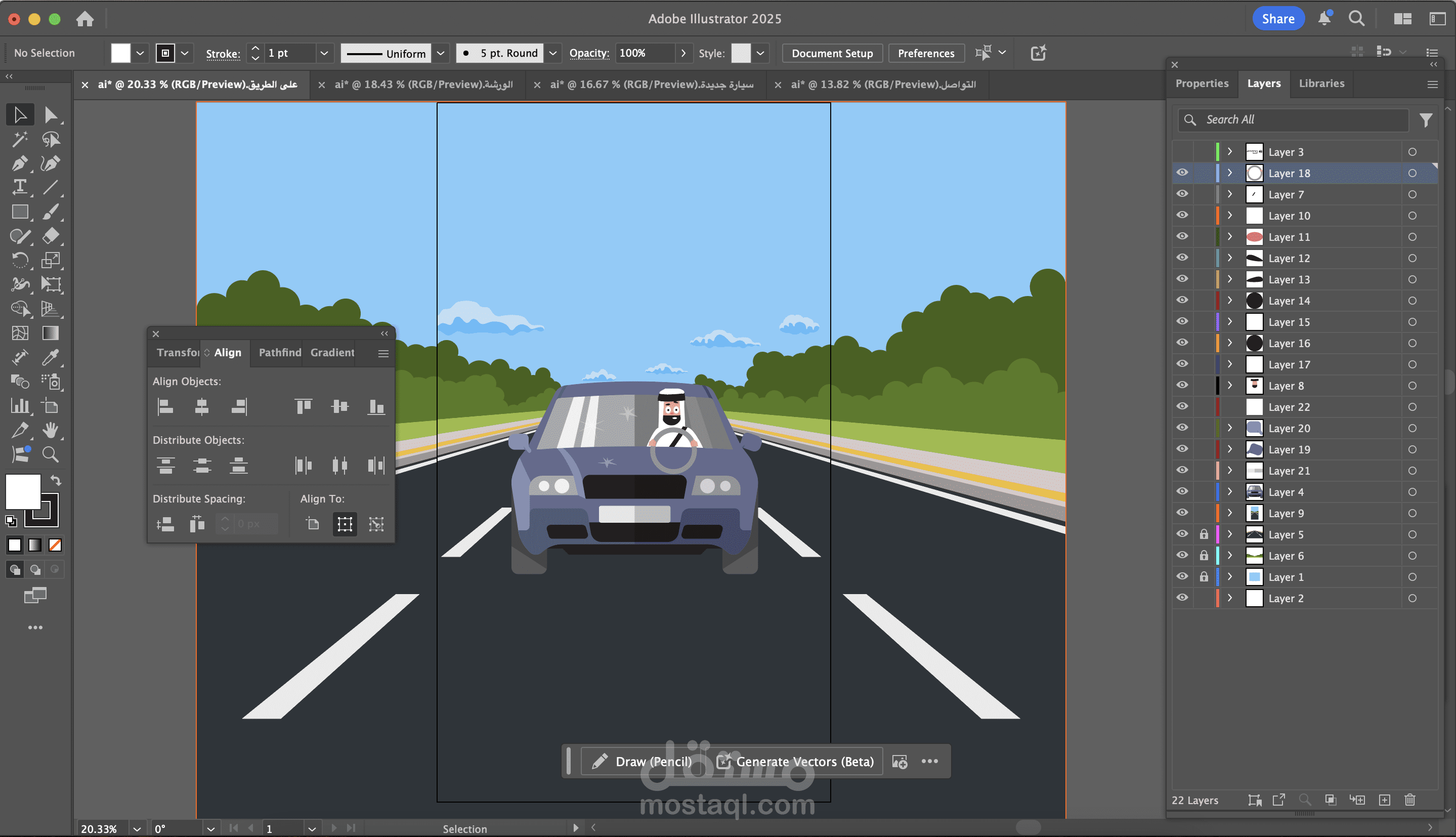The image size is (1456, 837).
Task: Open the zoom level dropdown
Action: 137,828
